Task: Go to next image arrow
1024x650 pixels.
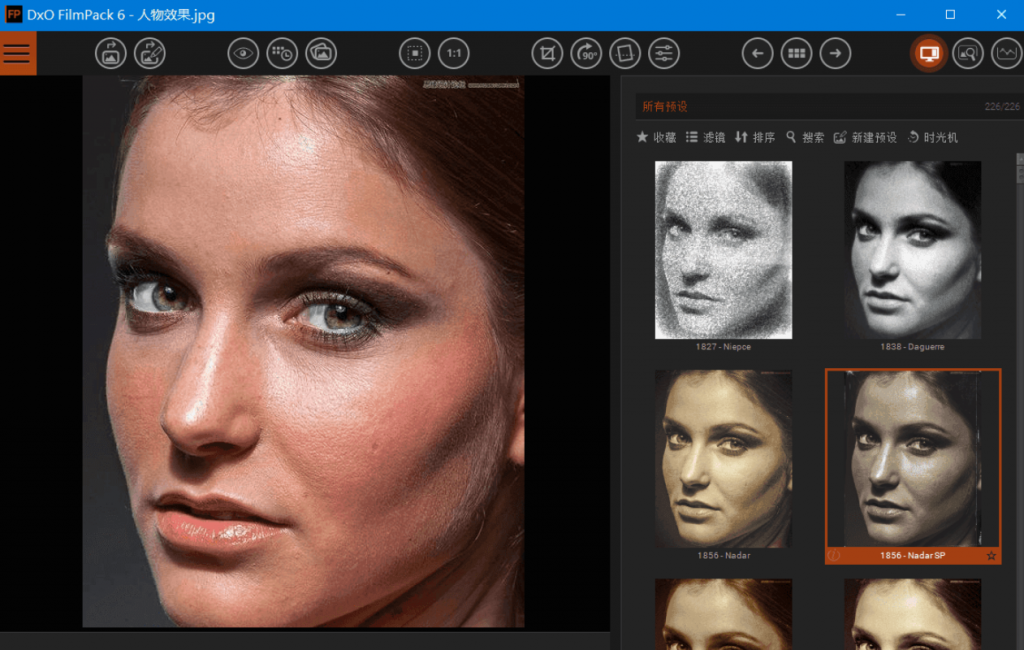Action: pyautogui.click(x=835, y=53)
